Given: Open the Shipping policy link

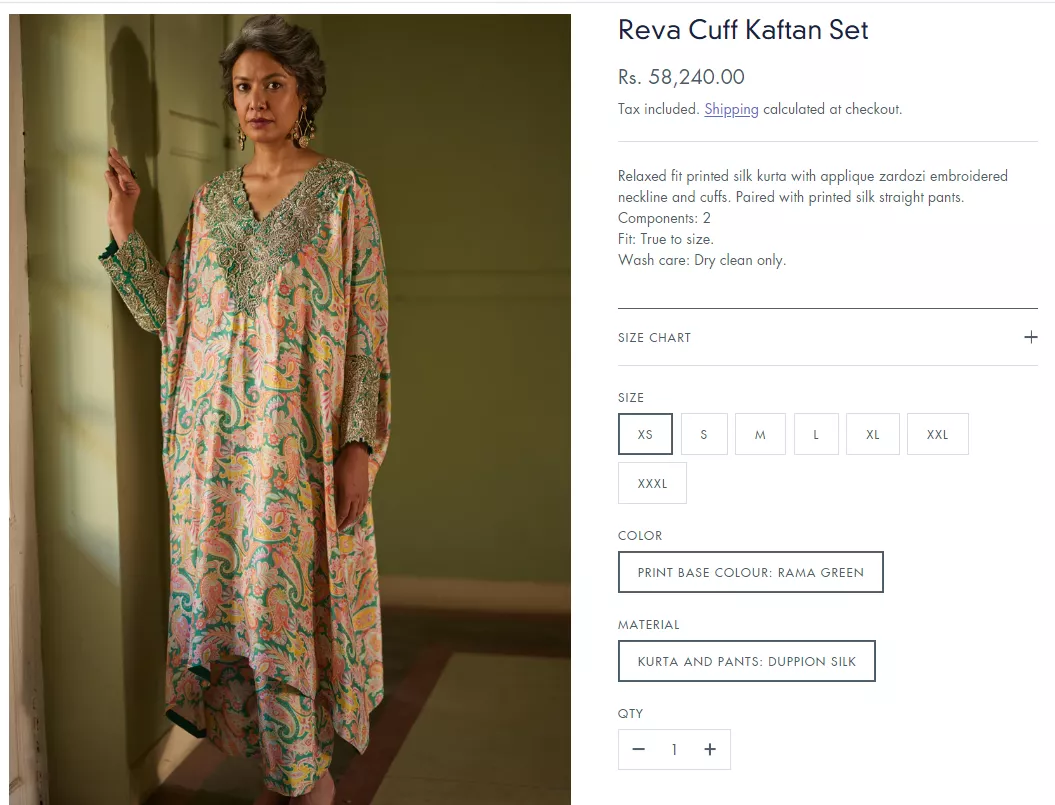Looking at the screenshot, I should coord(731,109).
